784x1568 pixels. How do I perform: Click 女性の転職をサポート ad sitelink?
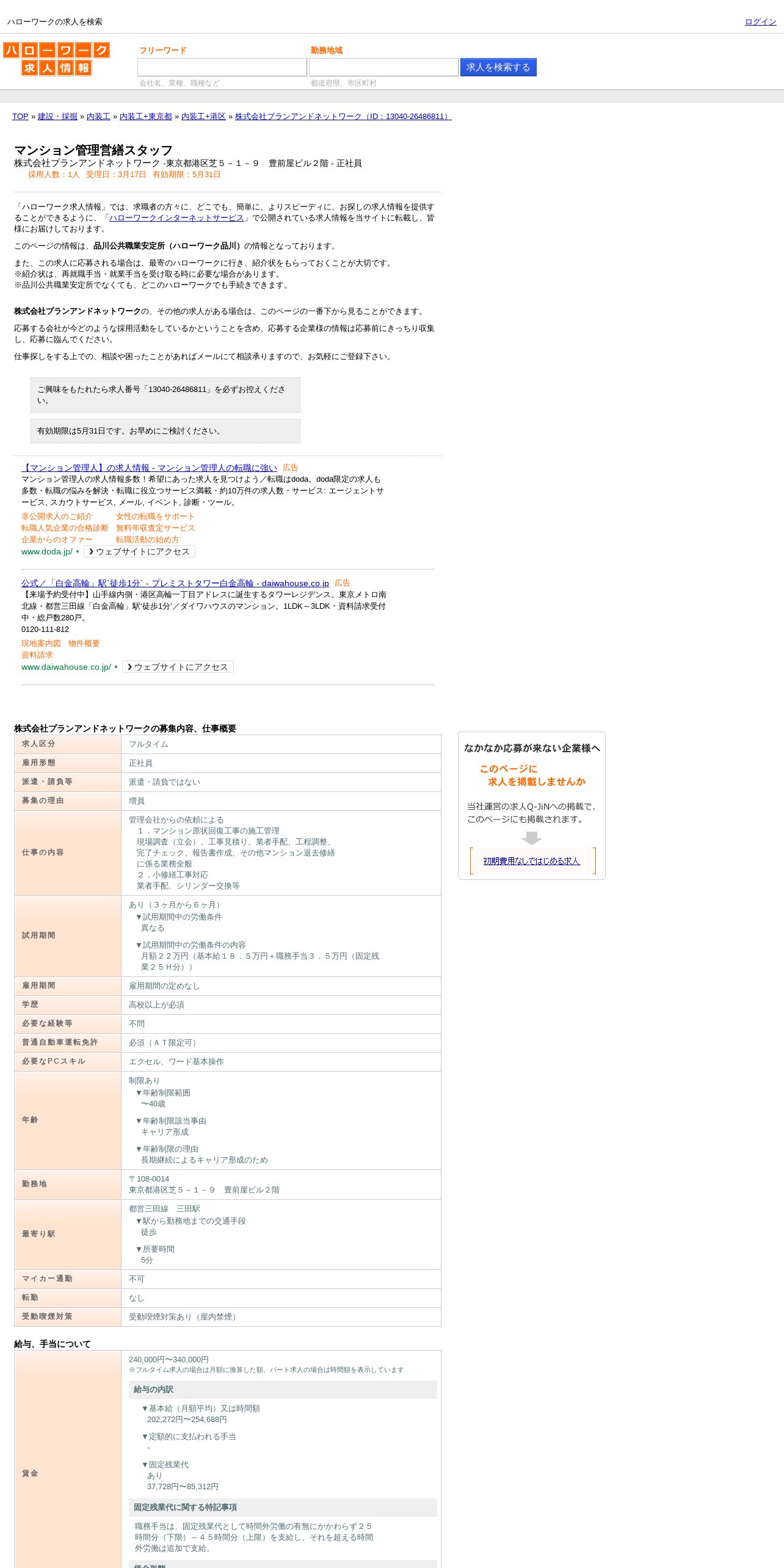[x=155, y=517]
